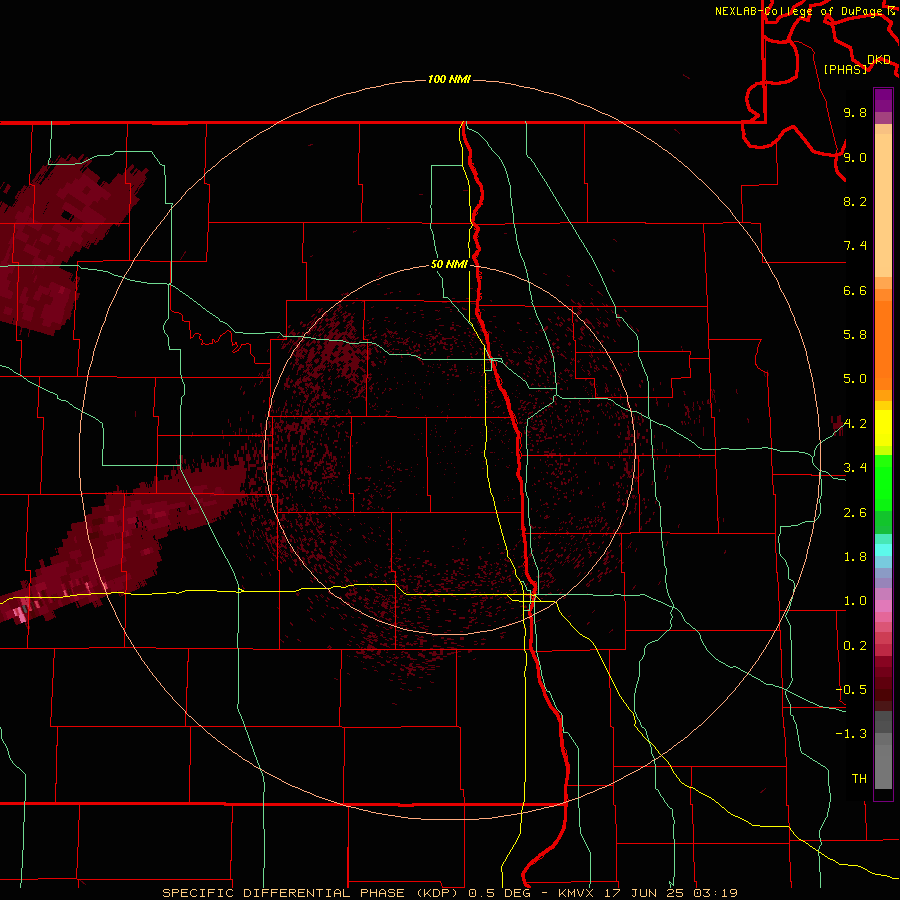
Task: Click the SPECIFIC DIFFERENTIAL PHASE caption text
Action: [285, 893]
